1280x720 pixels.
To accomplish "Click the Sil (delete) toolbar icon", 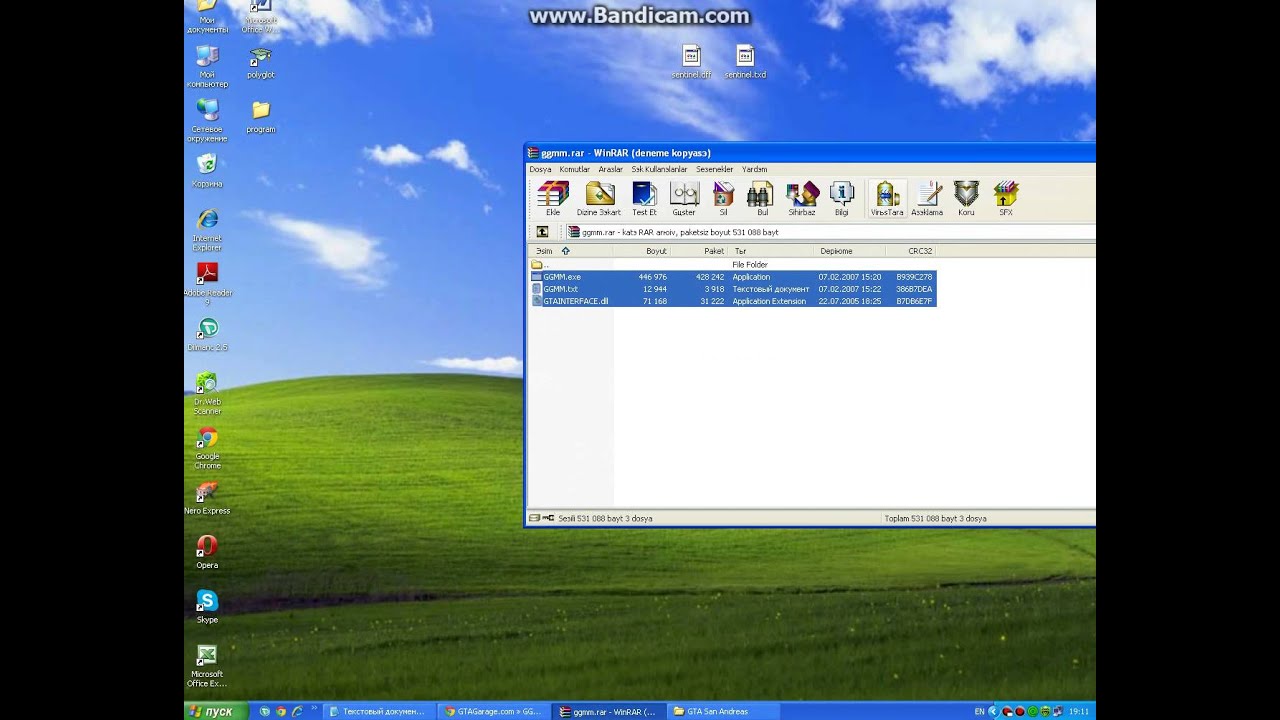I will pos(723,198).
